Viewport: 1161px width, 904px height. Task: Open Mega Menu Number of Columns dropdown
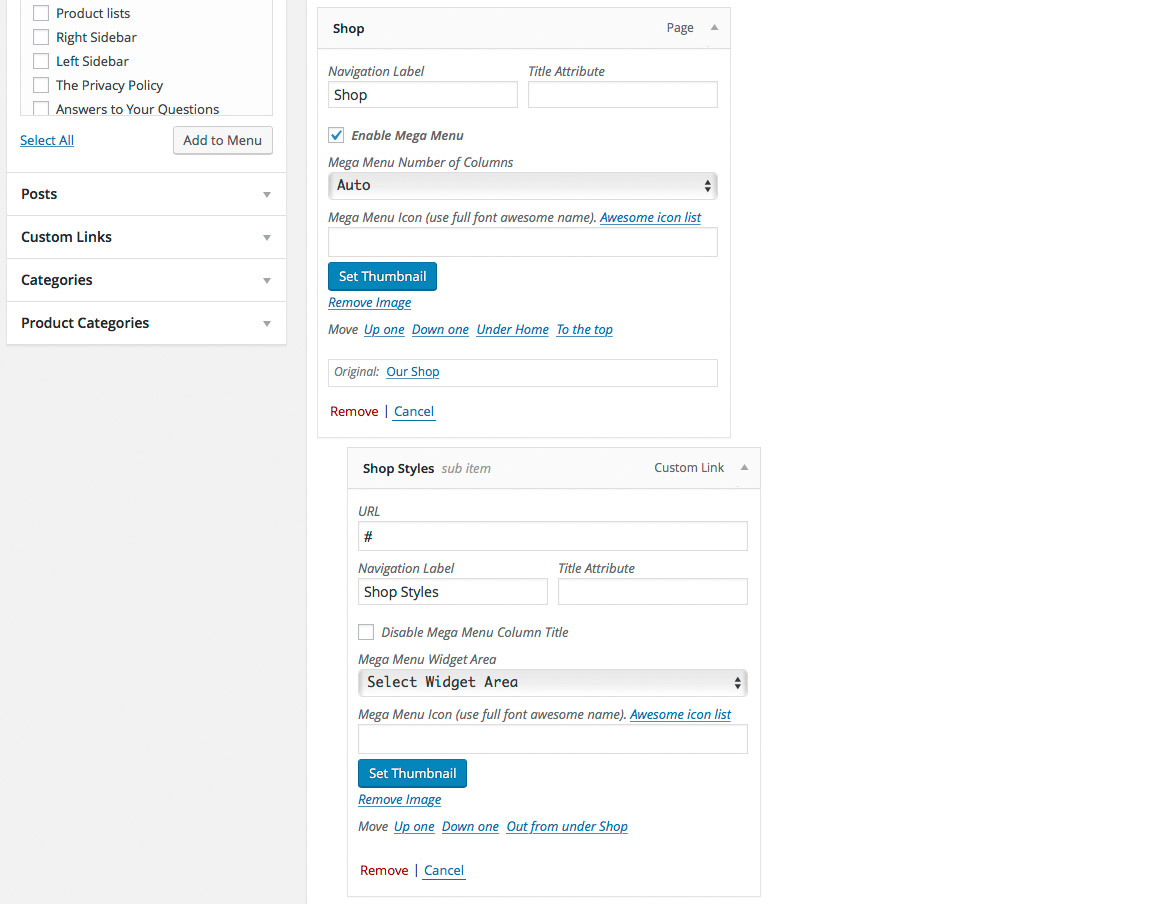click(x=523, y=185)
